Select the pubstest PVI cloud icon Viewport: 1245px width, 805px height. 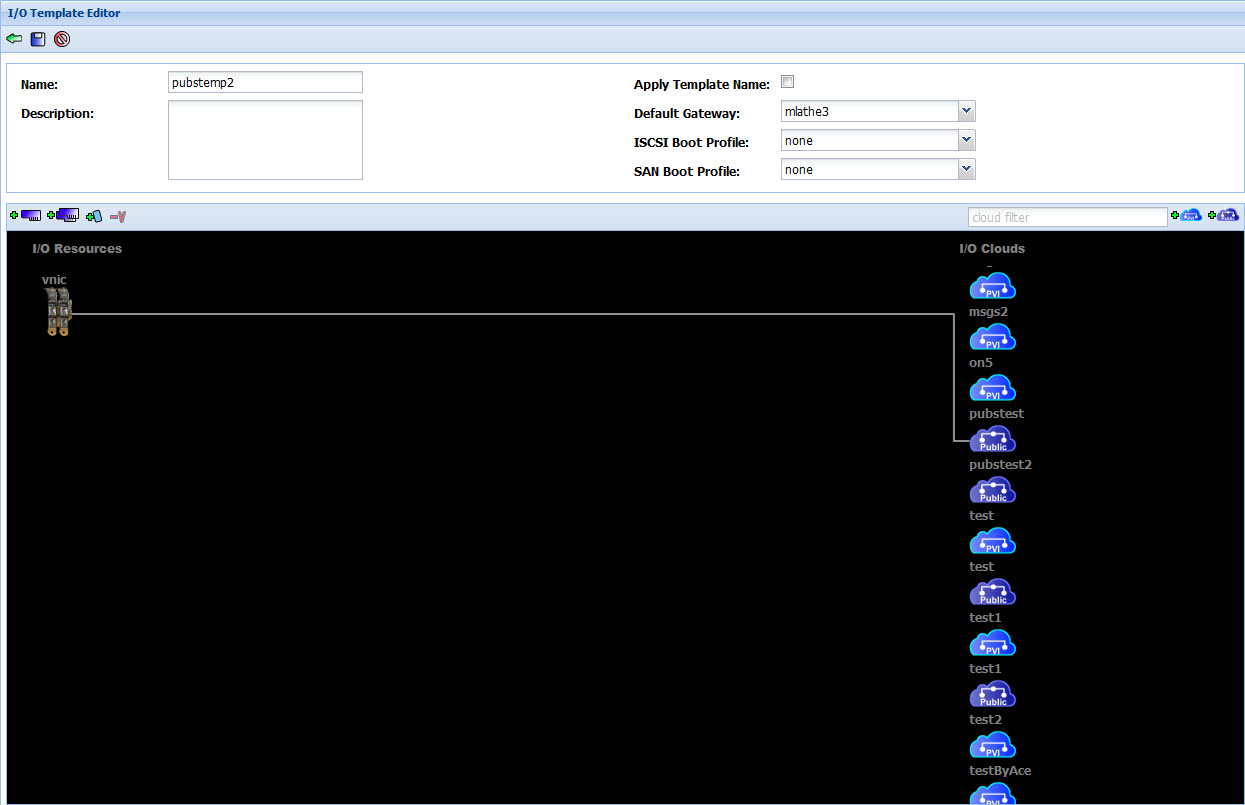(x=992, y=389)
